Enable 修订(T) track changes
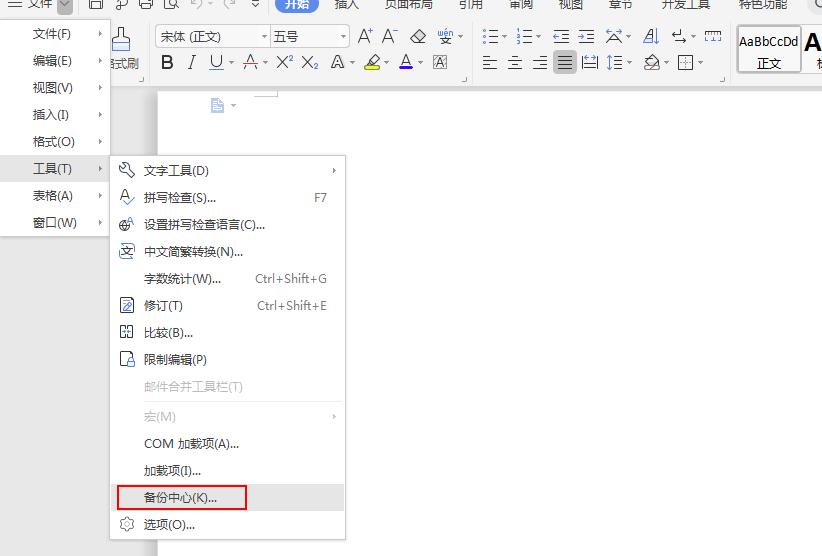The height and width of the screenshot is (556, 822). click(x=228, y=306)
